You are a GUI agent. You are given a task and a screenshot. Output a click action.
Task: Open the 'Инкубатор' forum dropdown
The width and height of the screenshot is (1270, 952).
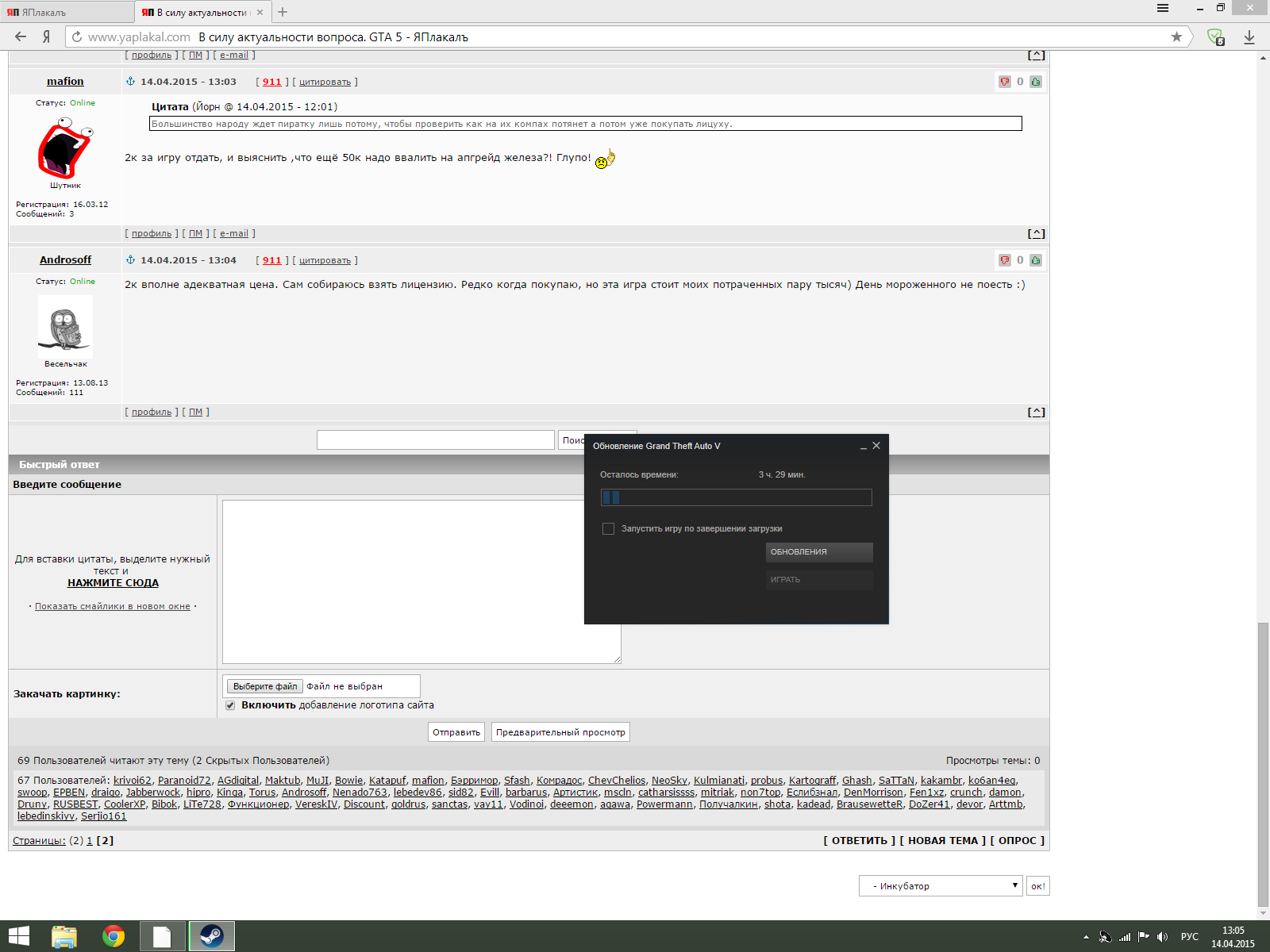(941, 886)
